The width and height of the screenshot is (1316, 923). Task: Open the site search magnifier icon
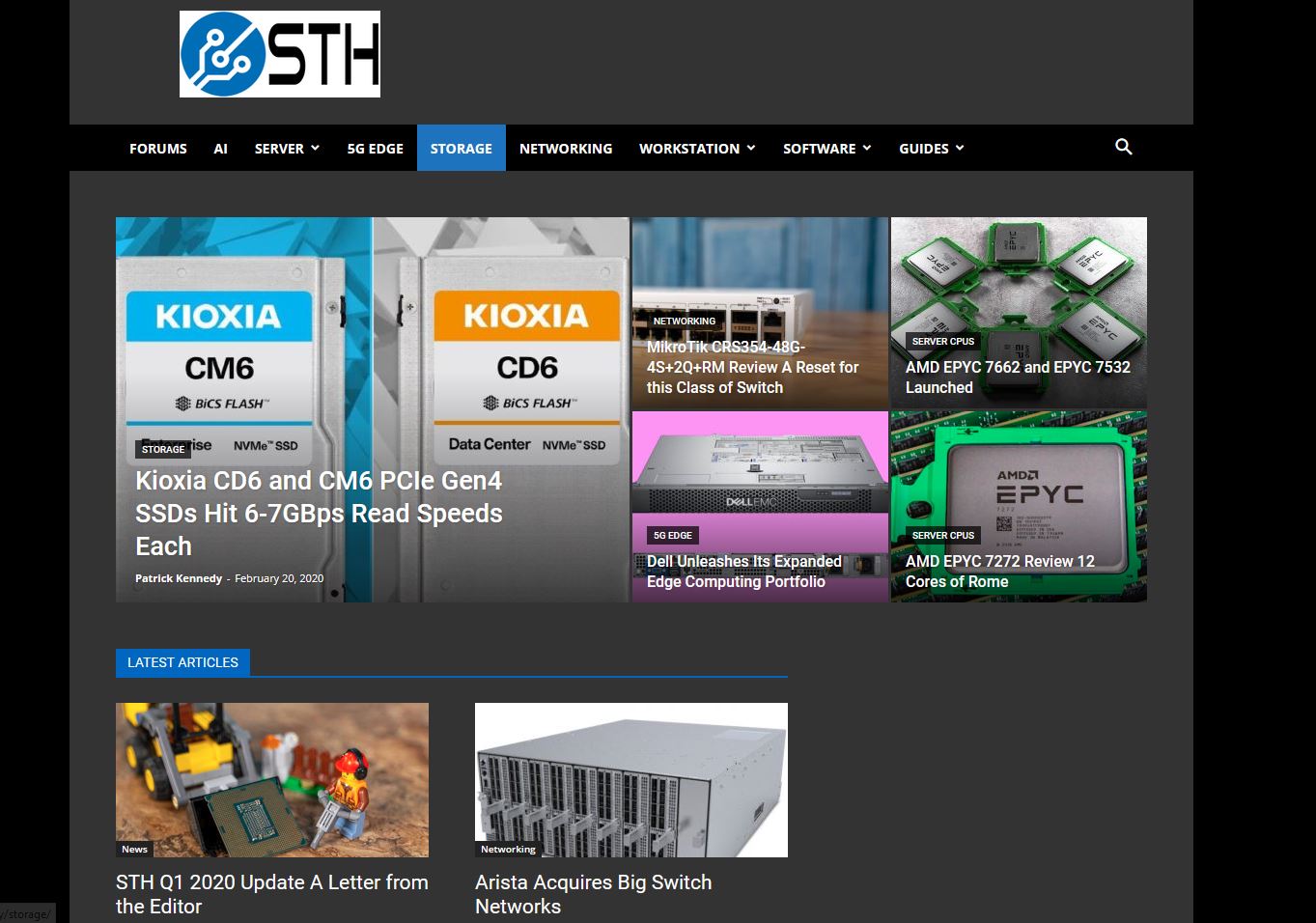coord(1123,147)
